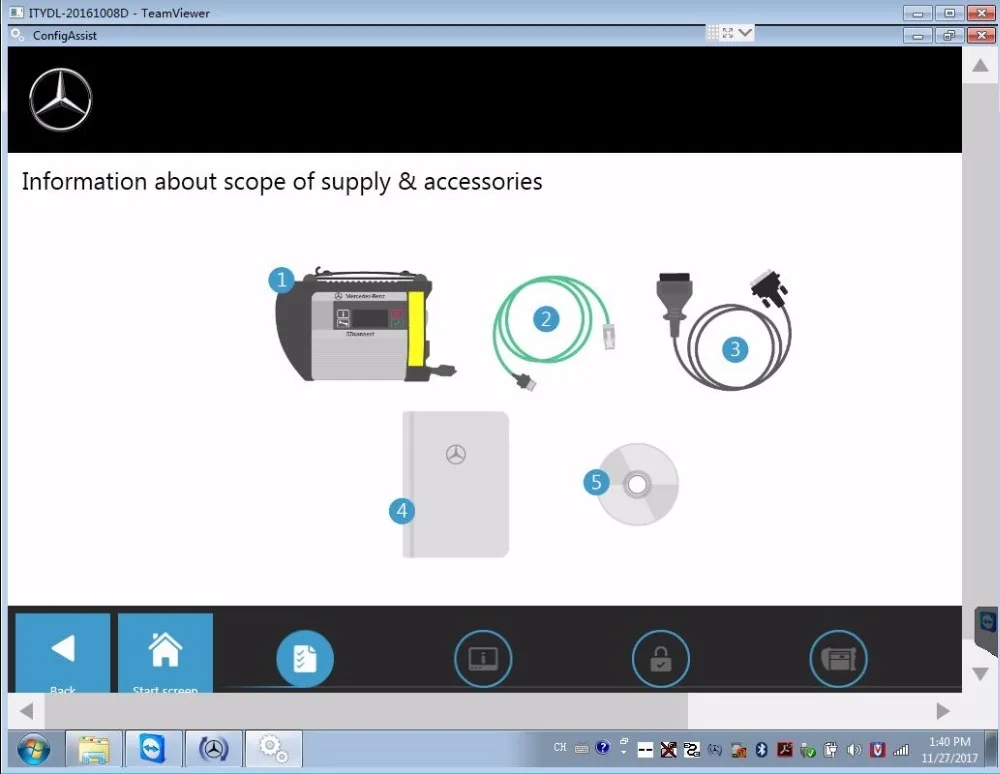Select the scope of supply checklist step icon
The width and height of the screenshot is (1000, 774).
pyautogui.click(x=305, y=659)
